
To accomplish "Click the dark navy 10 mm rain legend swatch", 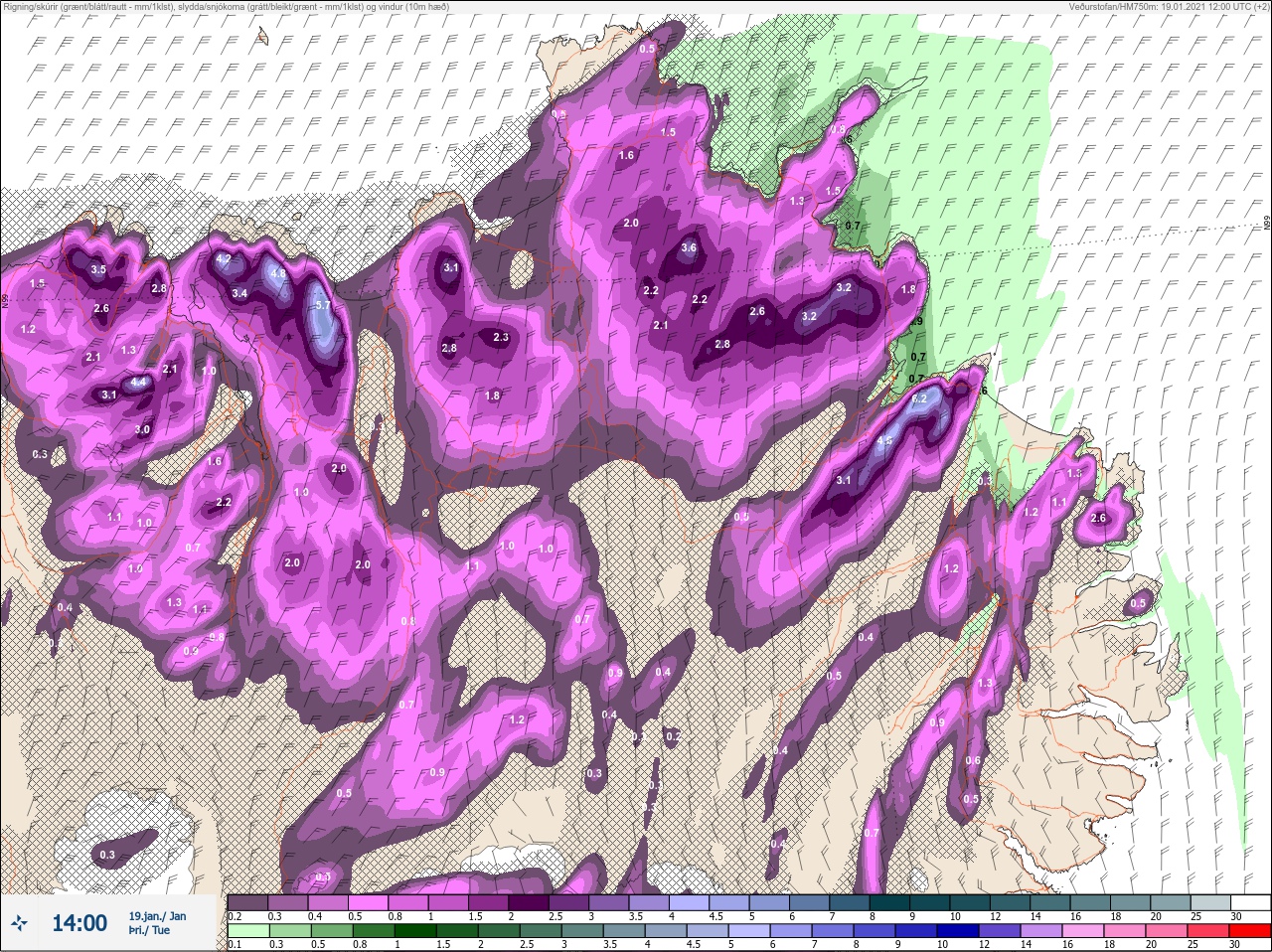I will (958, 932).
